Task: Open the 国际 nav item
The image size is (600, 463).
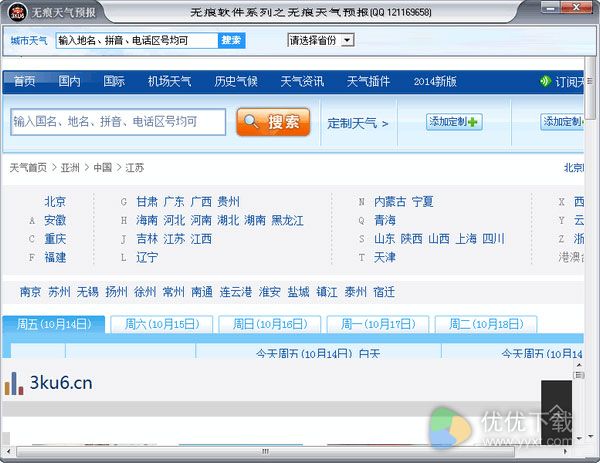Action: click(x=114, y=81)
